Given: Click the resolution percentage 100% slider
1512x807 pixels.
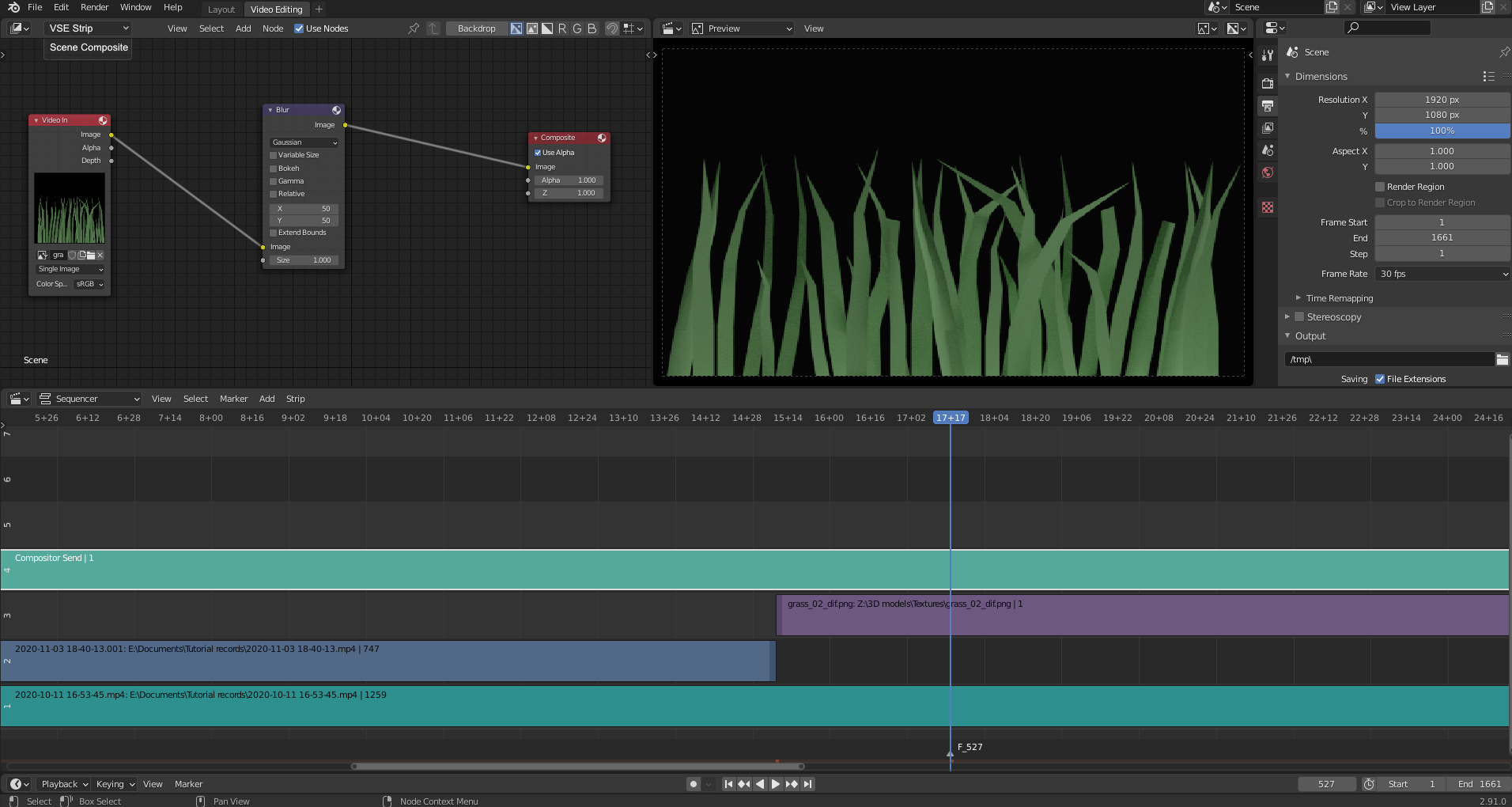Looking at the screenshot, I should (1442, 131).
